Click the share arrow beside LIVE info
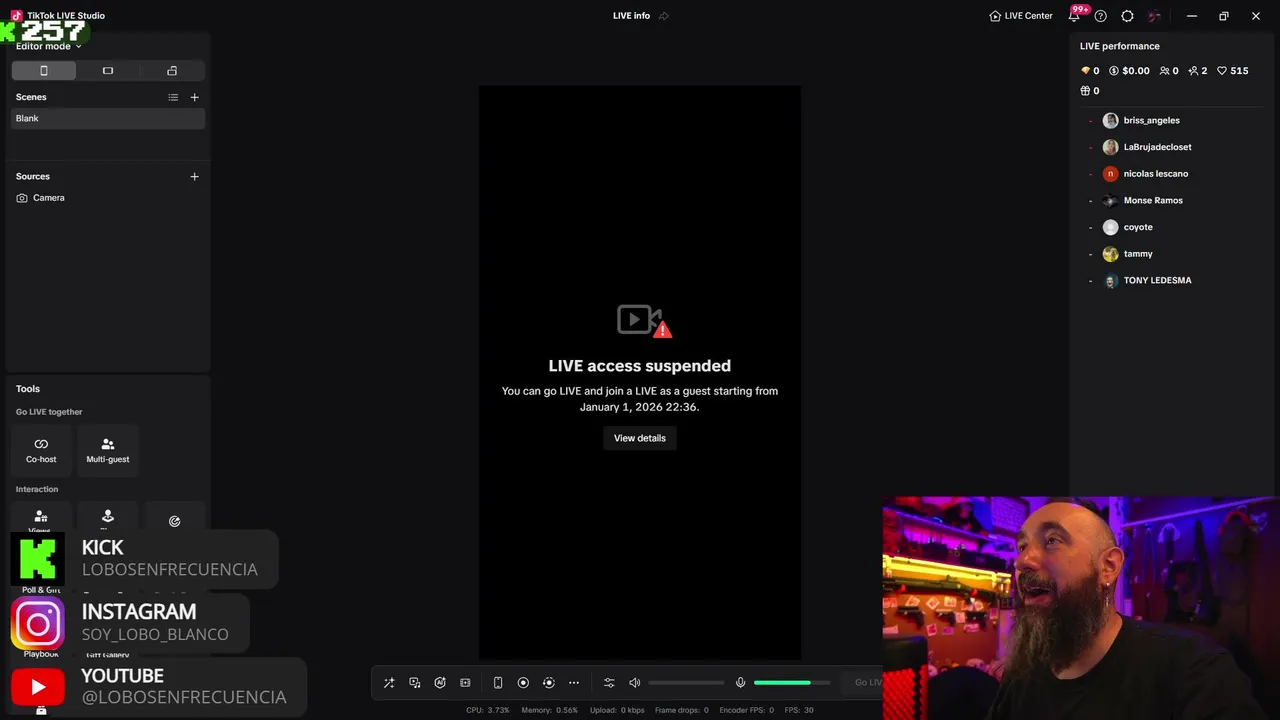The width and height of the screenshot is (1280, 720). (664, 16)
